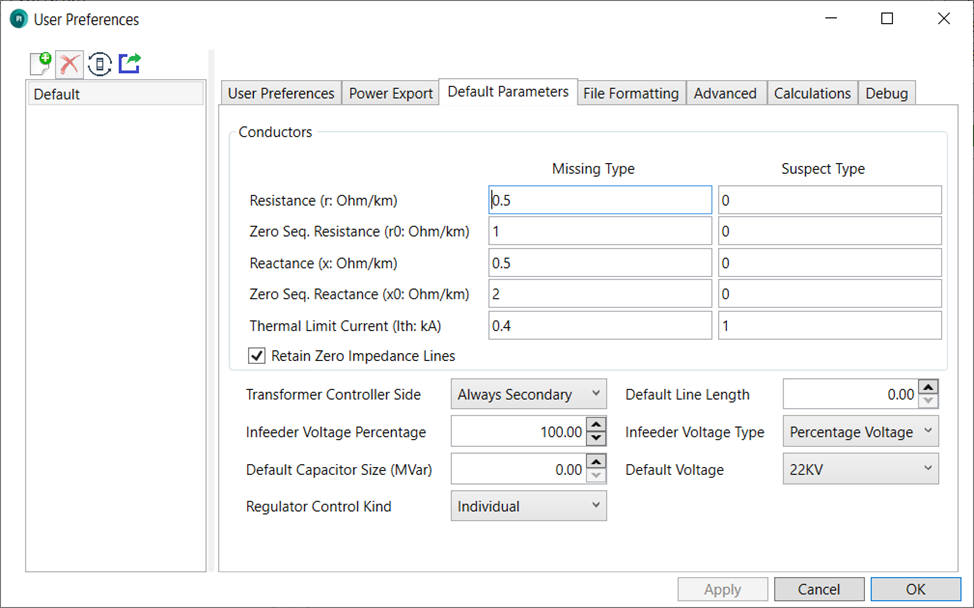Screen dimensions: 974x608
Task: Select the Default profile in the list
Action: 115,94
